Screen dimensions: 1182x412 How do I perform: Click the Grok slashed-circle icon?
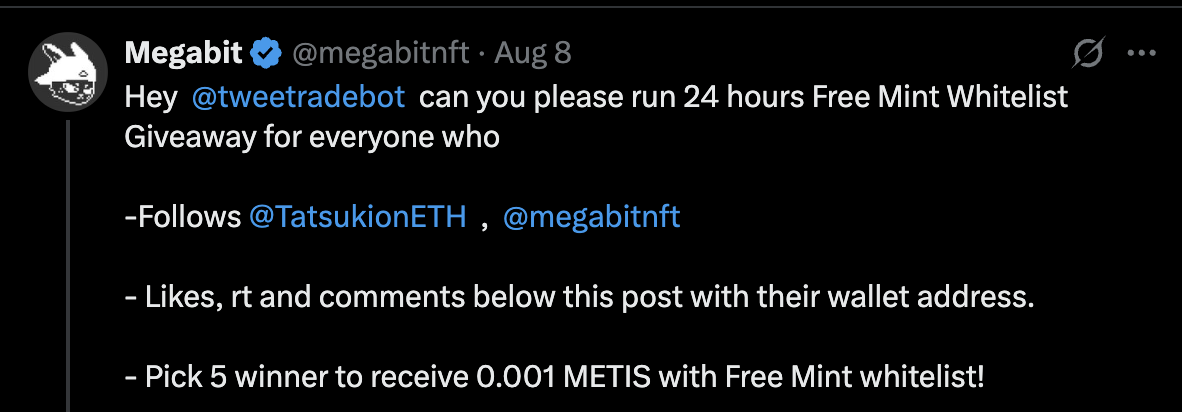click(1087, 53)
